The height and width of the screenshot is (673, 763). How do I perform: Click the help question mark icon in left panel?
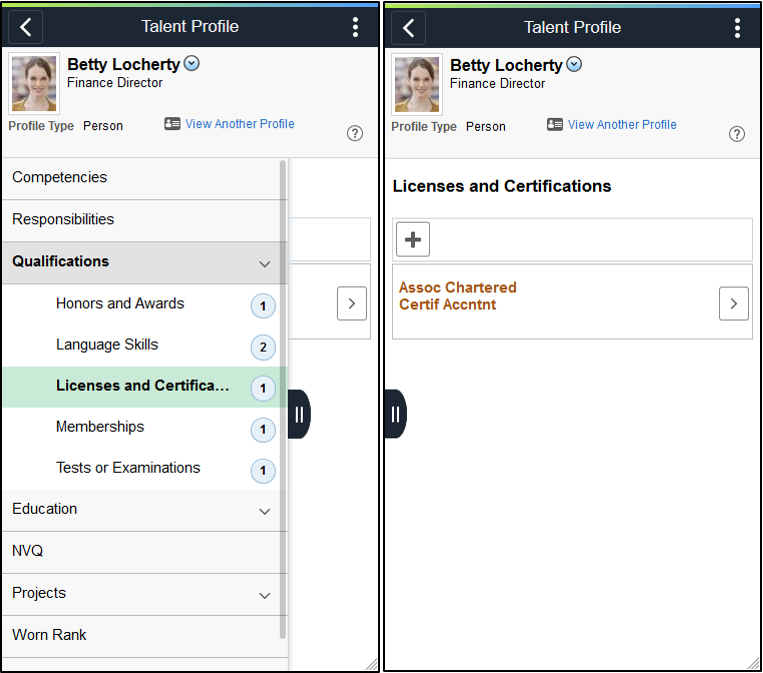355,134
